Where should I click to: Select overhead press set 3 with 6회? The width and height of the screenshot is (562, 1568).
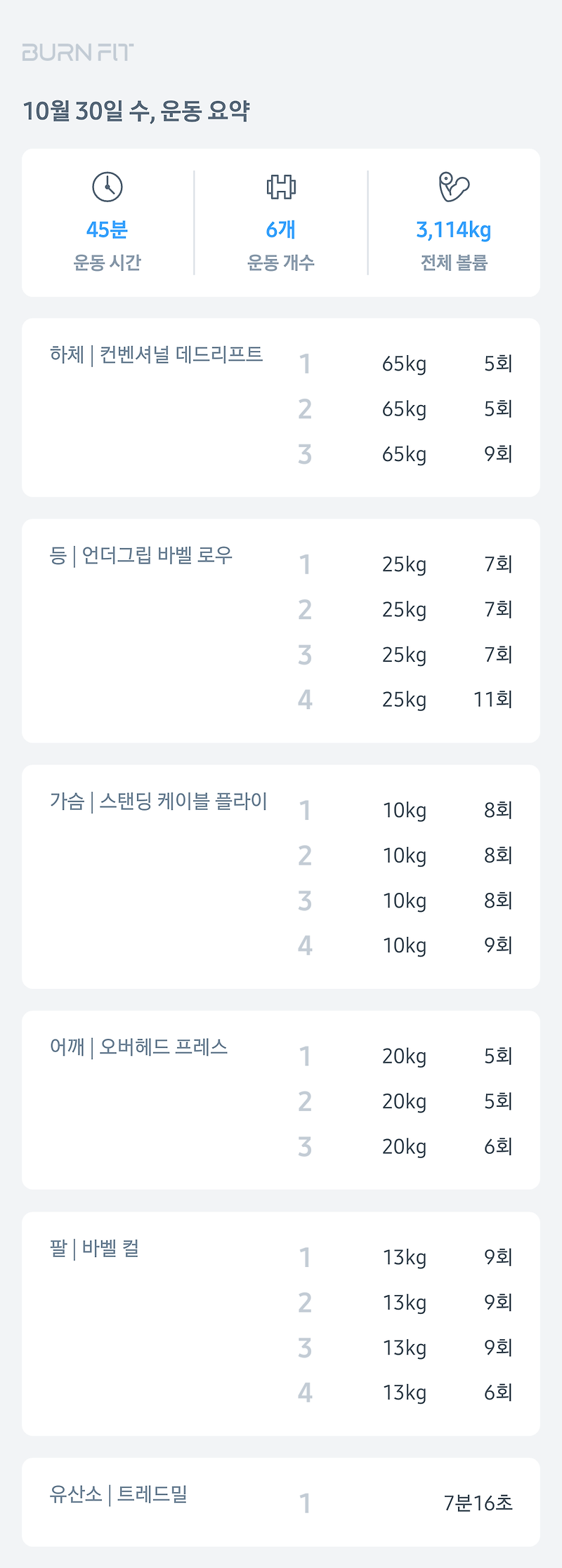click(405, 1147)
